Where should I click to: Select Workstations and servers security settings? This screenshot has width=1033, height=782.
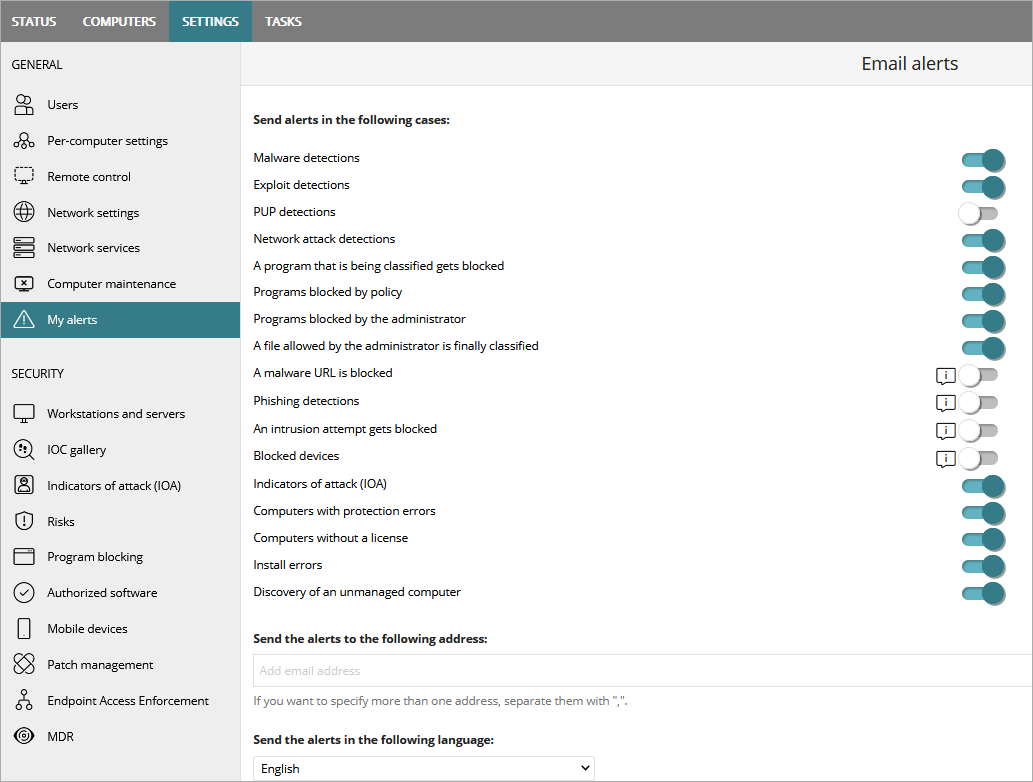click(x=117, y=413)
